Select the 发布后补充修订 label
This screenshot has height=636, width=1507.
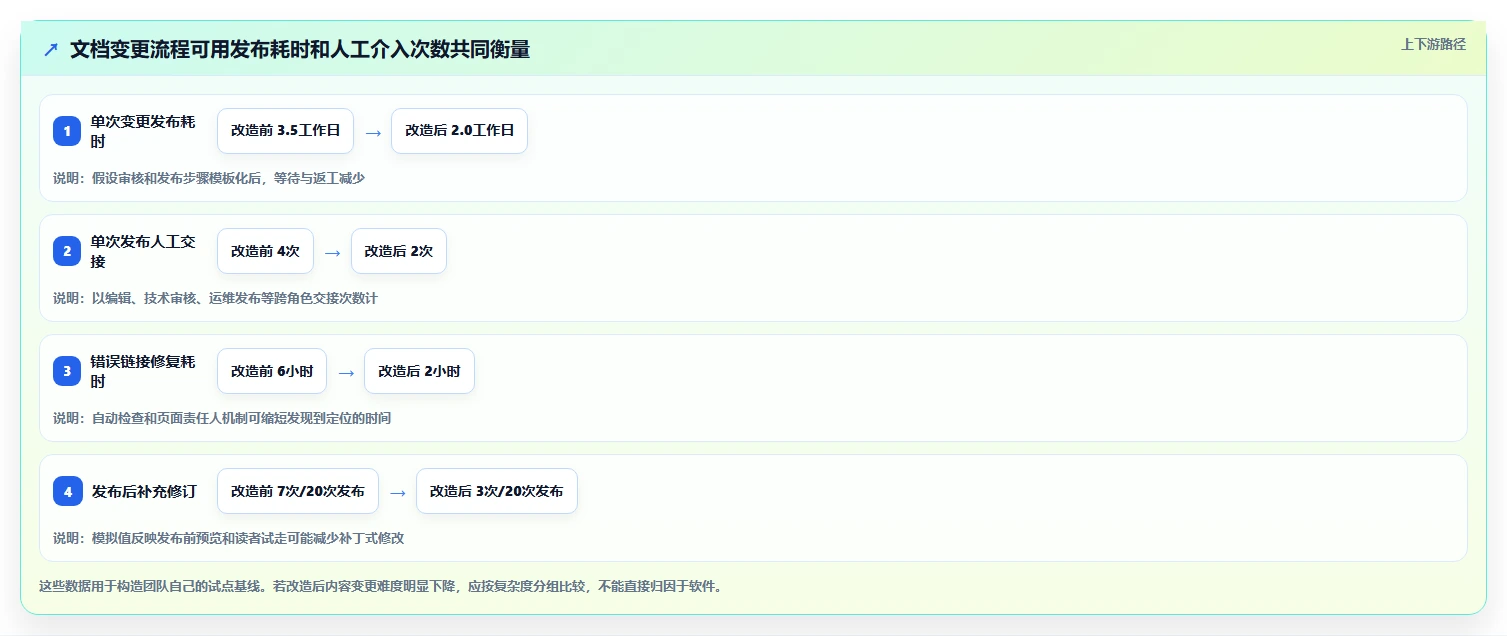pos(144,491)
